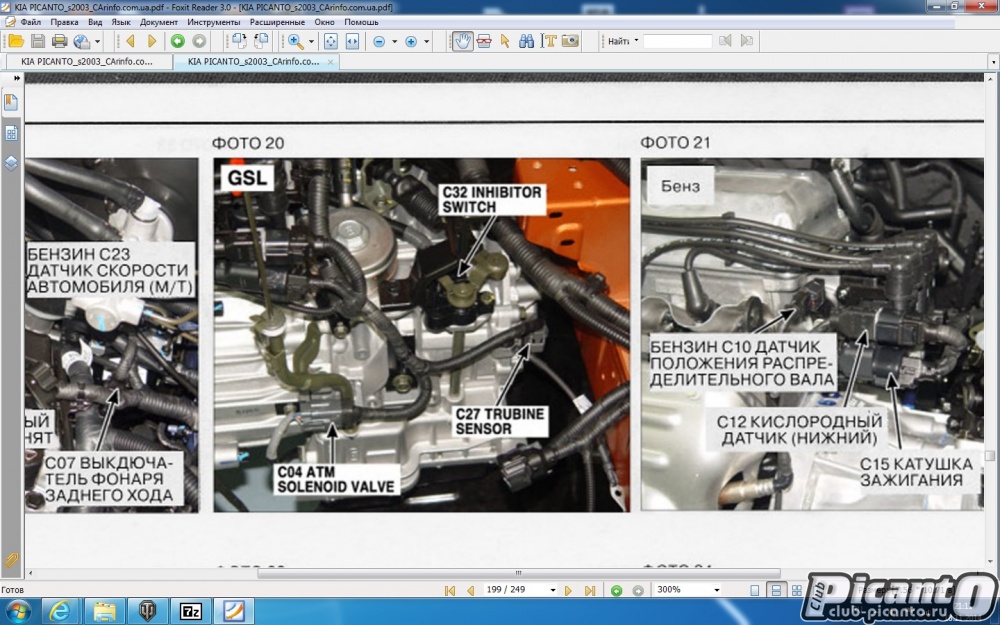Open the Layers side panel
Image resolution: width=1000 pixels, height=625 pixels.
point(11,163)
